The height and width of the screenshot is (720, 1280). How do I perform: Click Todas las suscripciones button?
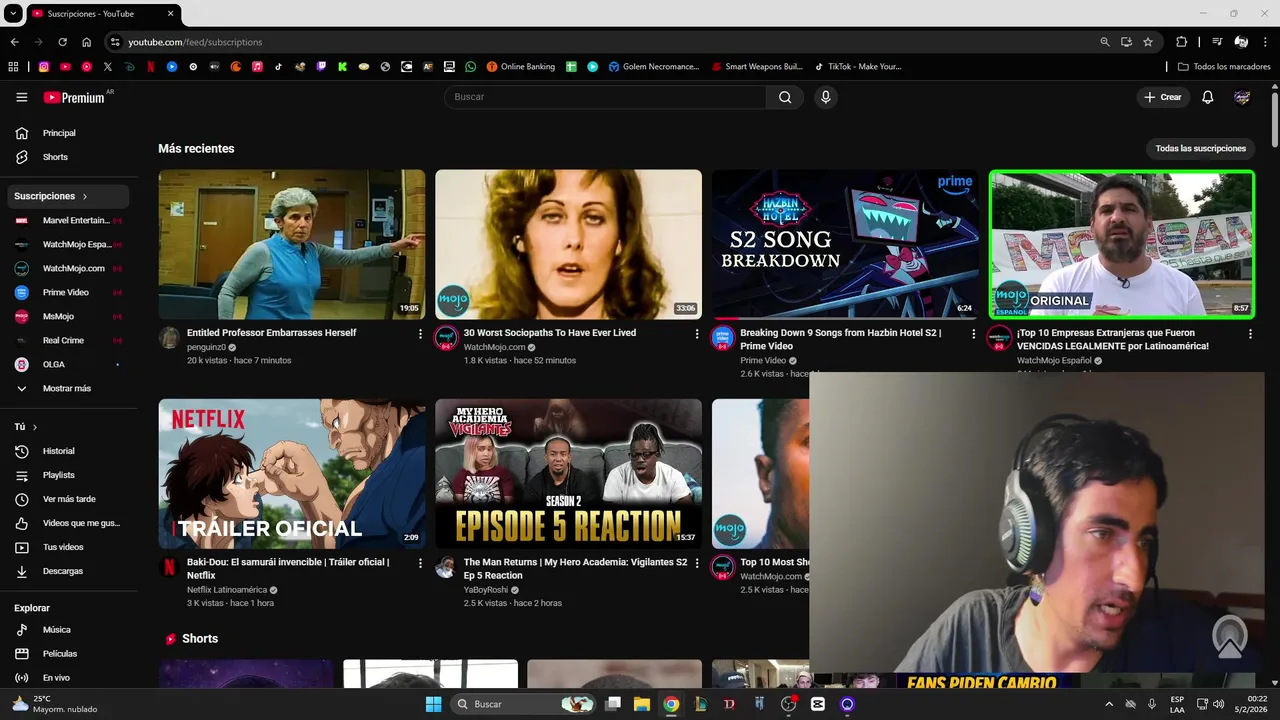click(x=1200, y=148)
